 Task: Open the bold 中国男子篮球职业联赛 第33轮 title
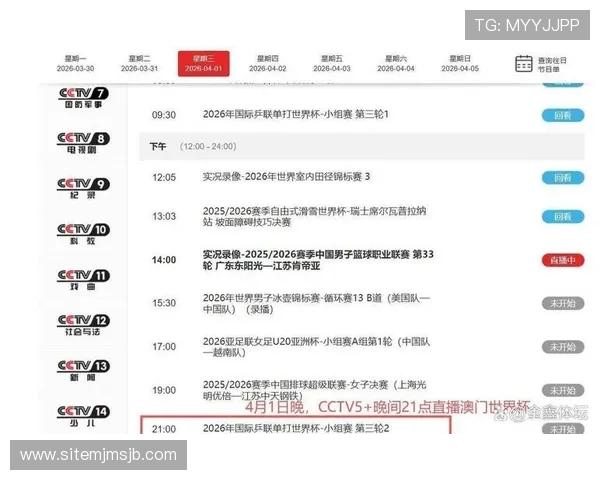coord(318,260)
